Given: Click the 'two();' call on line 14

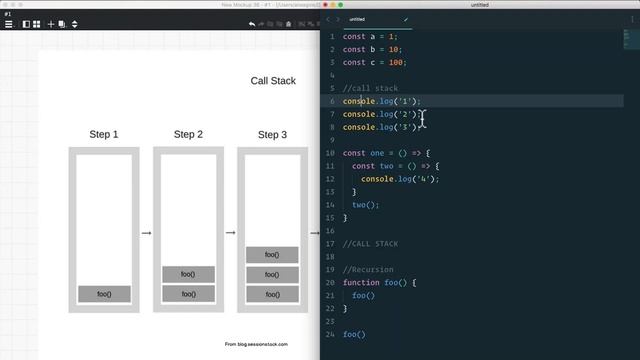Looking at the screenshot, I should click(366, 205).
